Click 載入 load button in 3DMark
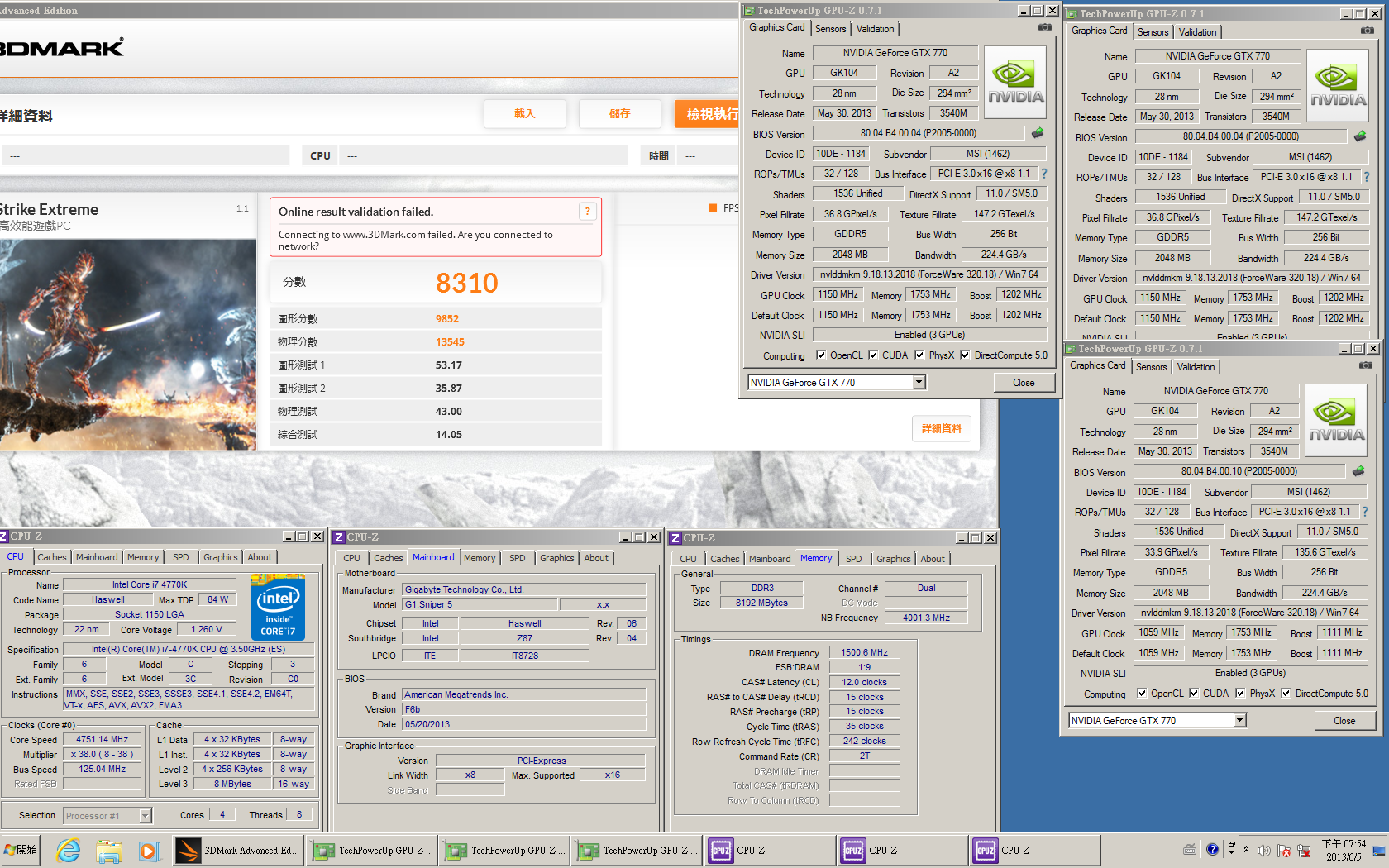1389x868 pixels. tap(525, 113)
